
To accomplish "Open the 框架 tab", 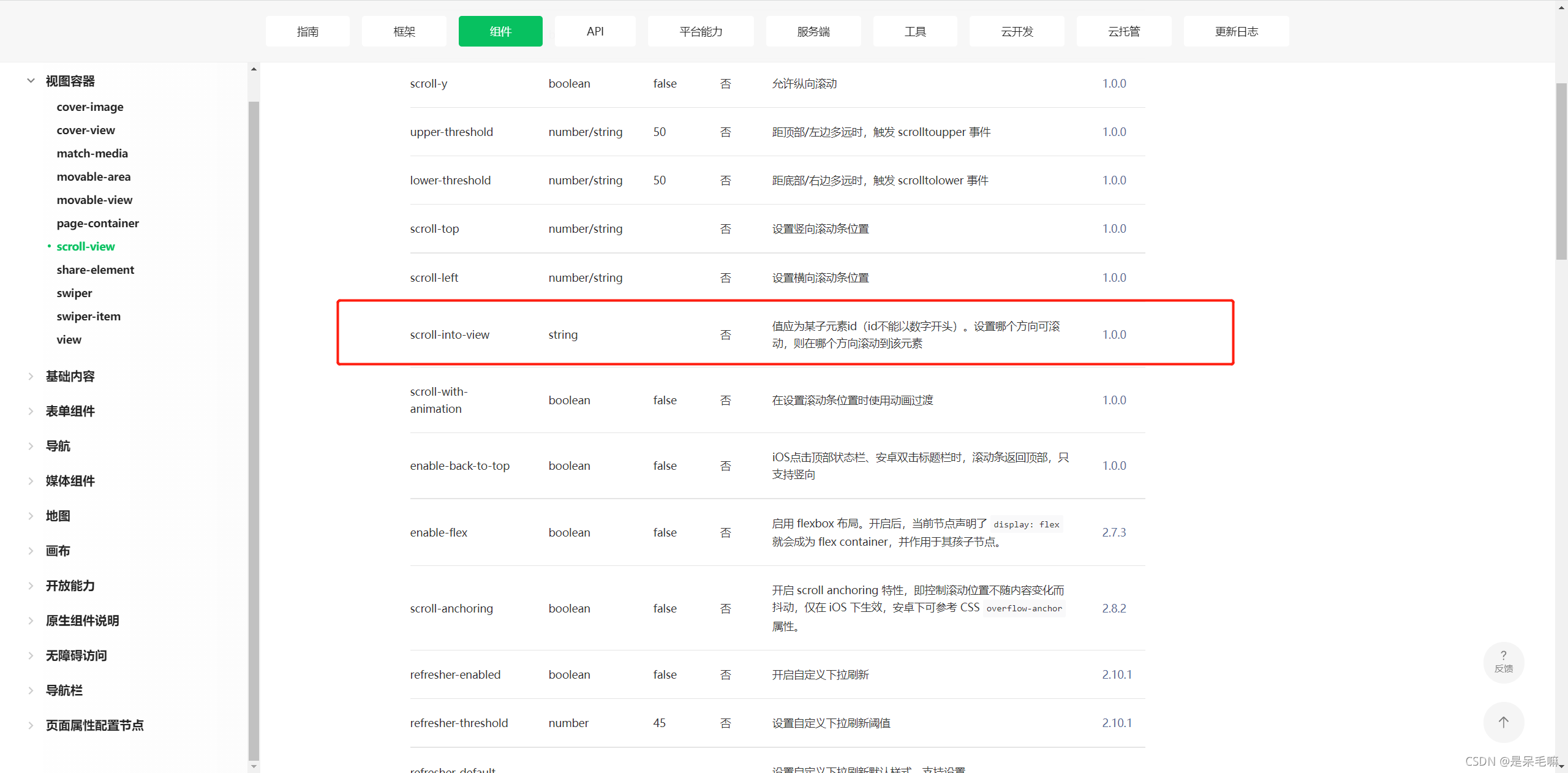I will 404,31.
